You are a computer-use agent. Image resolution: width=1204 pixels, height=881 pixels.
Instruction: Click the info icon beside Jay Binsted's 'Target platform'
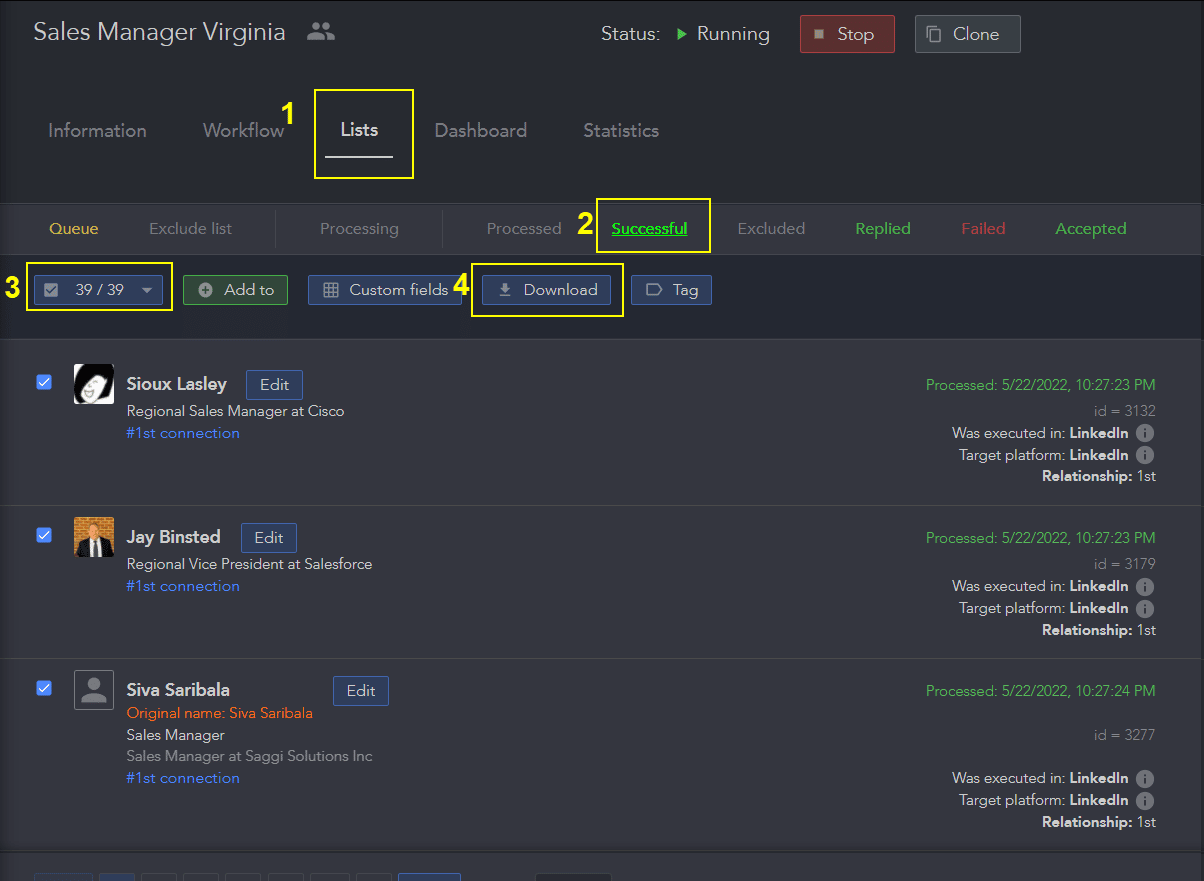pyautogui.click(x=1146, y=608)
